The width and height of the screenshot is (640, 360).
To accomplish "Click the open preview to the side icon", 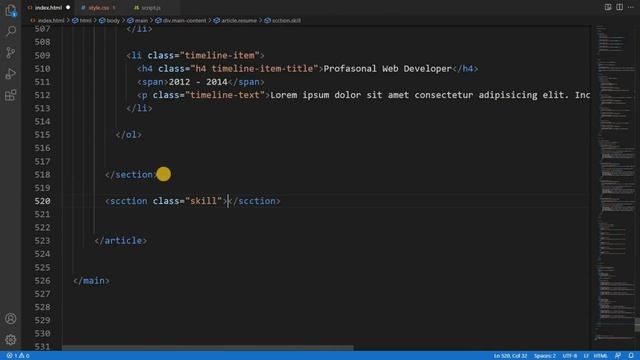I will pyautogui.click(x=608, y=7).
